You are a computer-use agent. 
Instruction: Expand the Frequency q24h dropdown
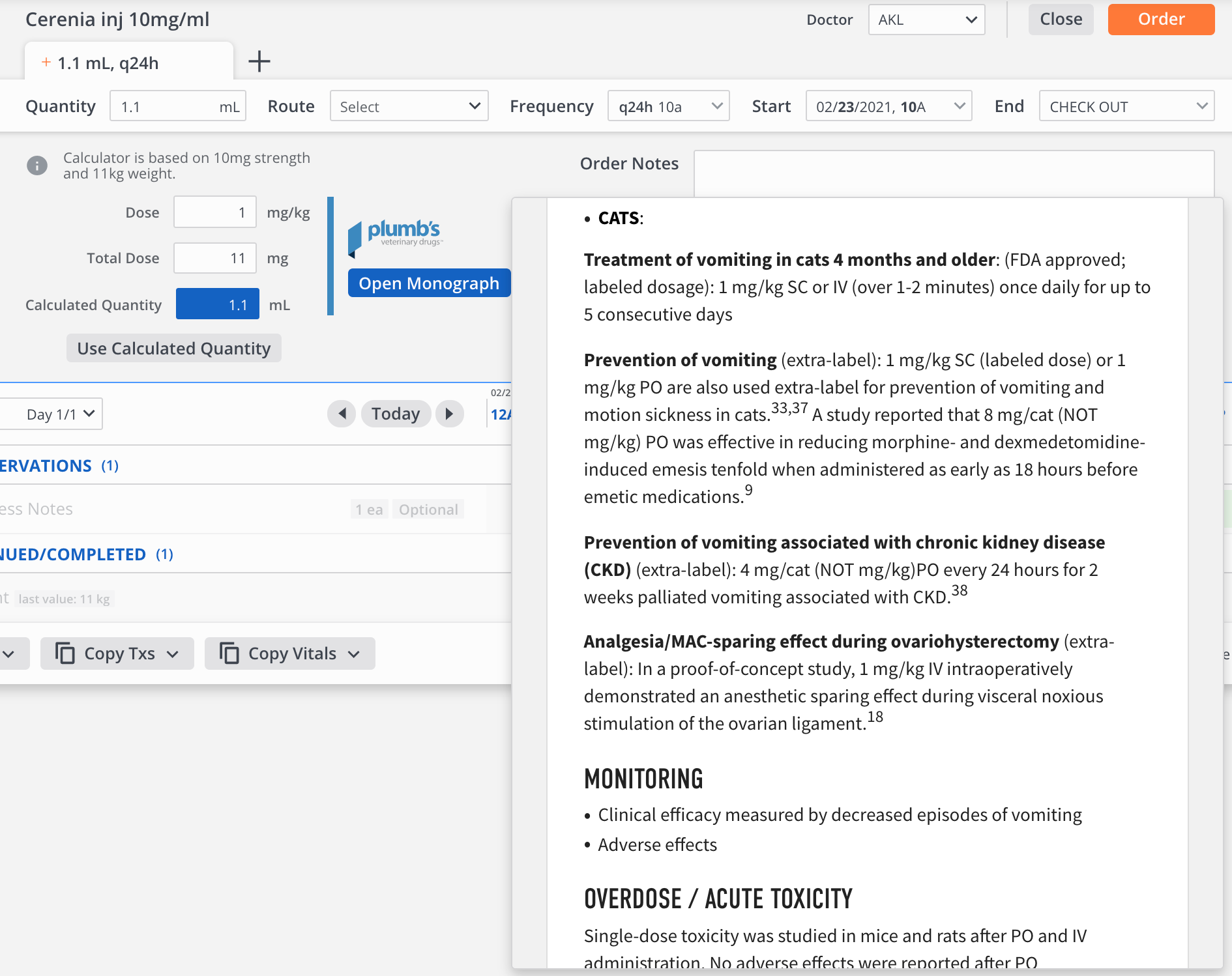[669, 106]
